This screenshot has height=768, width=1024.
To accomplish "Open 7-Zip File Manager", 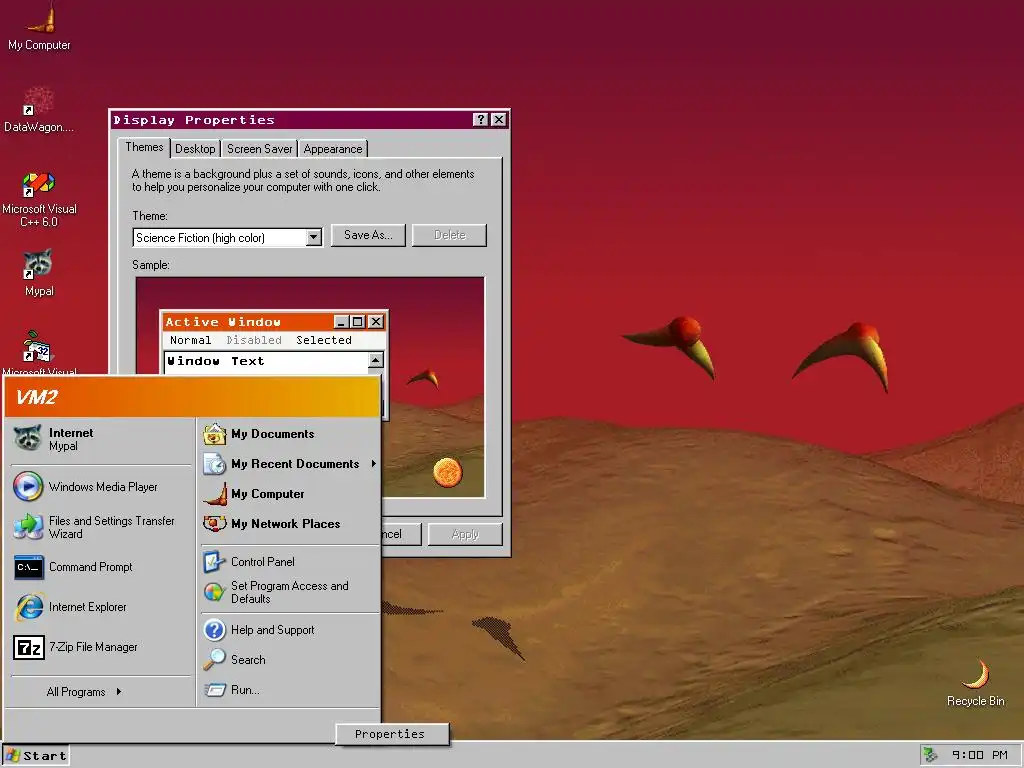I will coord(101,647).
